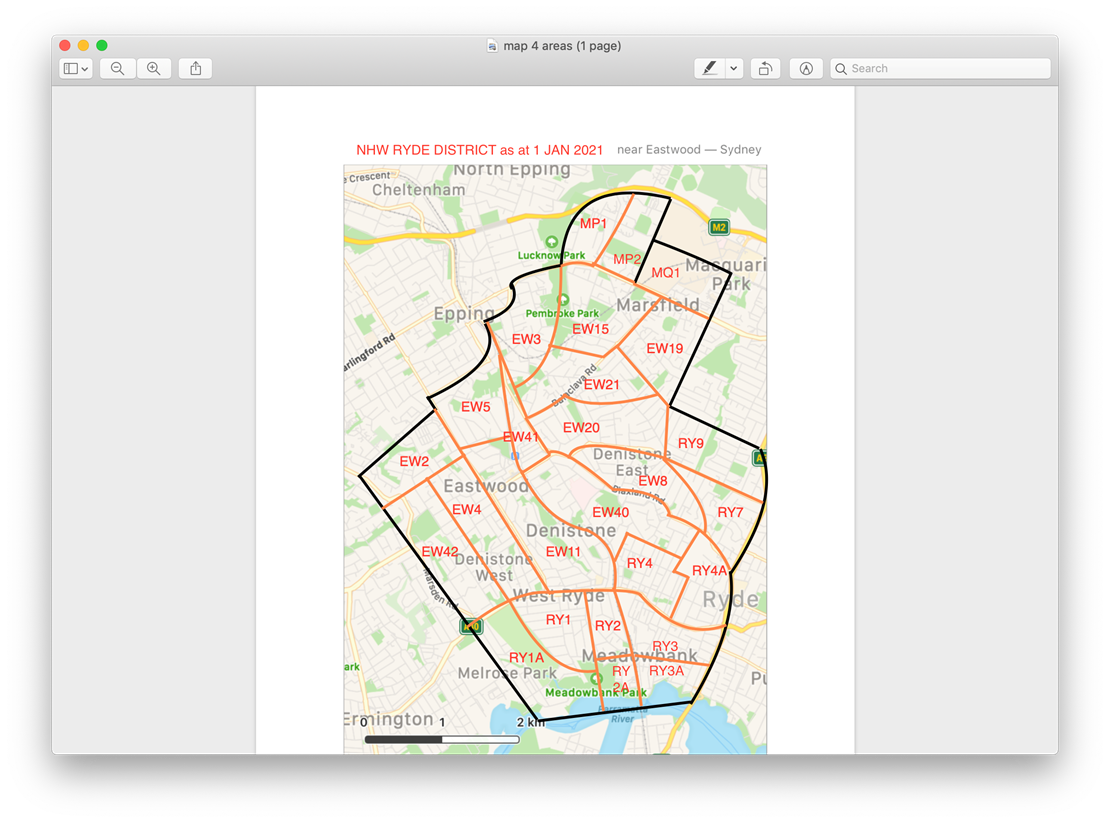Click inside the Search field
The height and width of the screenshot is (823, 1110).
point(940,68)
